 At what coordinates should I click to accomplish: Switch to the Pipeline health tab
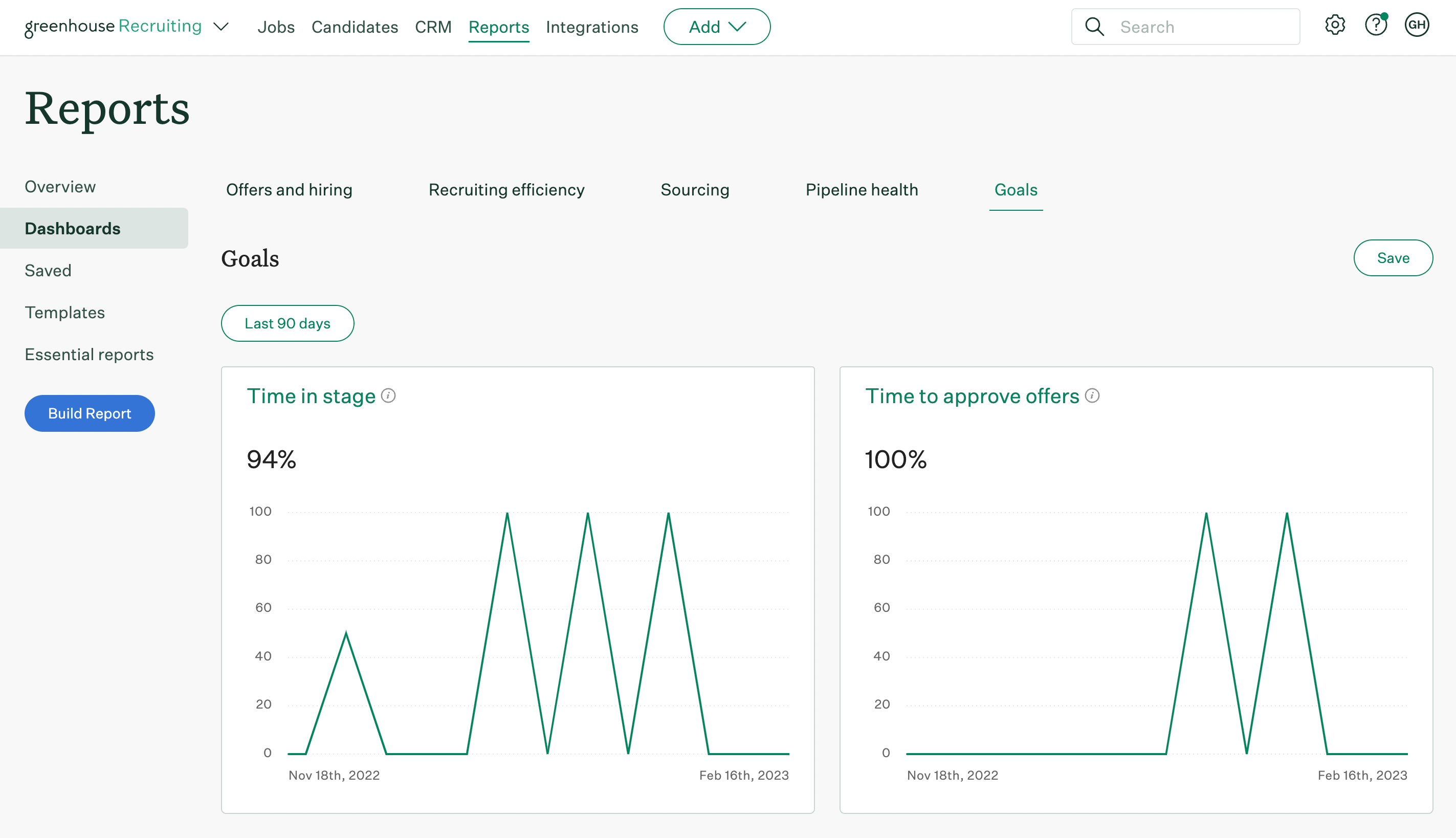click(862, 190)
